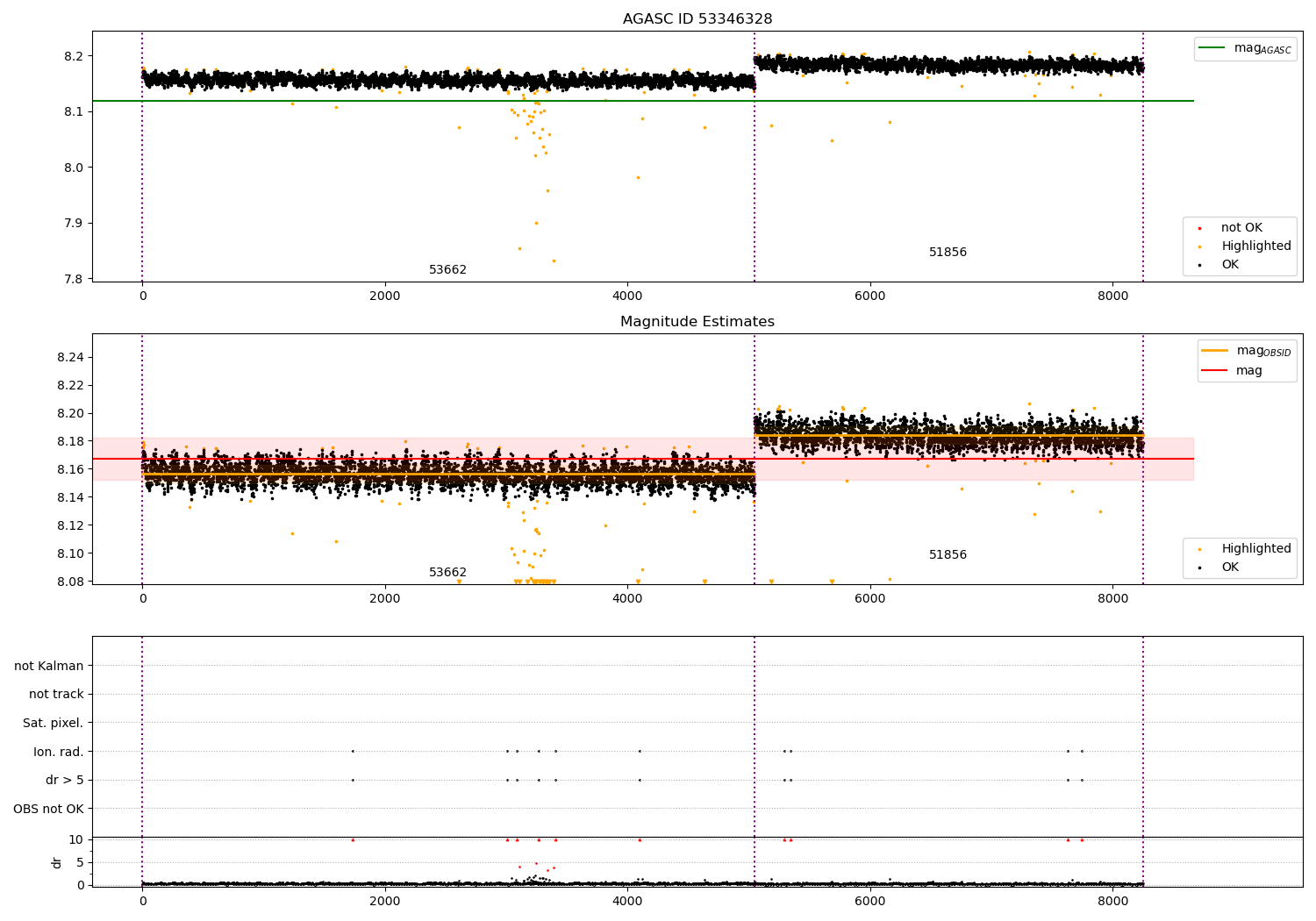The width and height of the screenshot is (1316, 921).
Task: Click the pink shaded band in Magnitude Estimates plot
Action: click(642, 459)
